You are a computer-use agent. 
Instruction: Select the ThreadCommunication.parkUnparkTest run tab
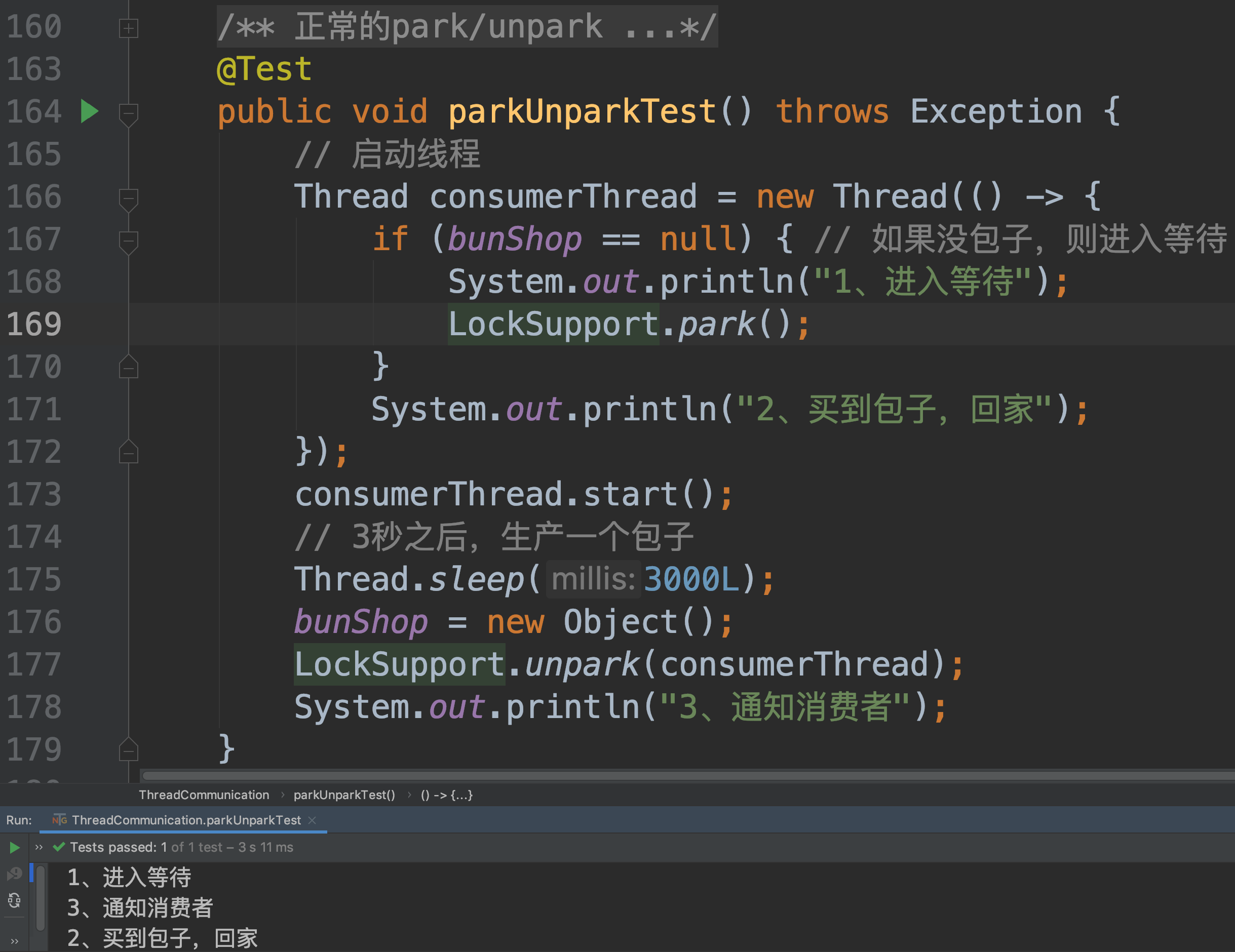tap(185, 820)
